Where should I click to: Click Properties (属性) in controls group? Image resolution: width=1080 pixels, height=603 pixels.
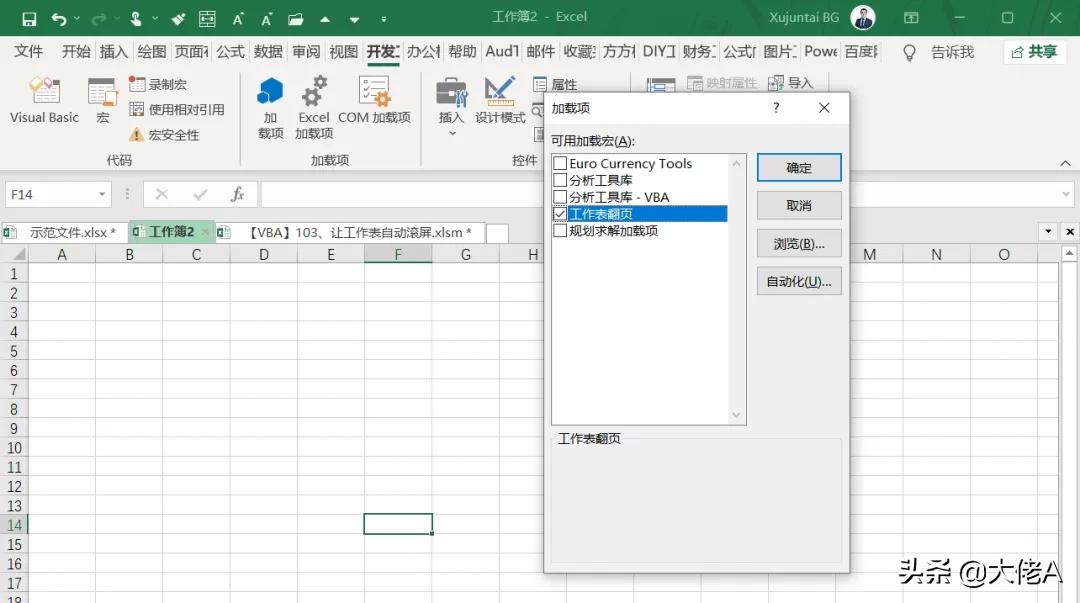pos(555,84)
